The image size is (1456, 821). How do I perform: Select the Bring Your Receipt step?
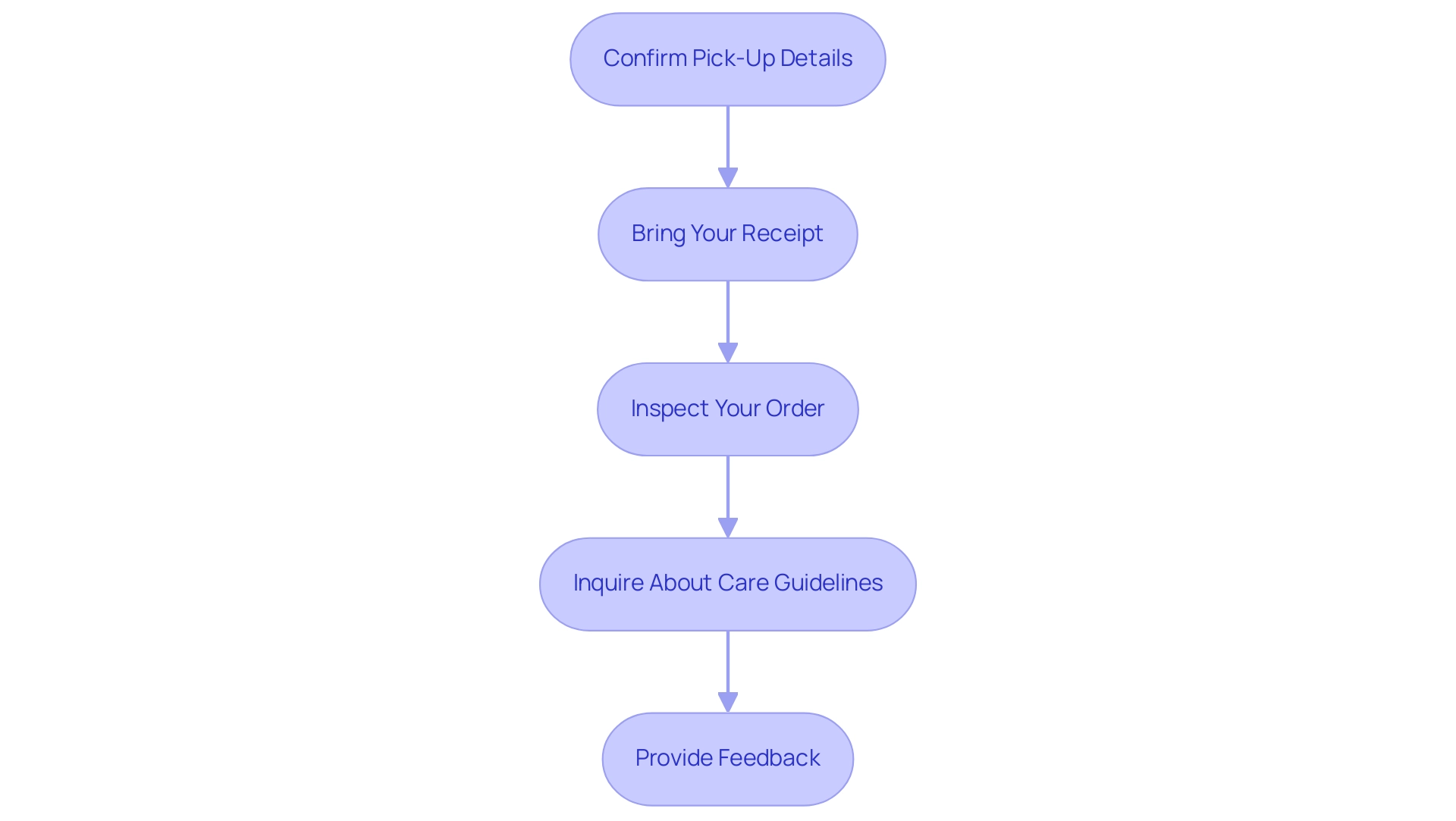point(728,233)
